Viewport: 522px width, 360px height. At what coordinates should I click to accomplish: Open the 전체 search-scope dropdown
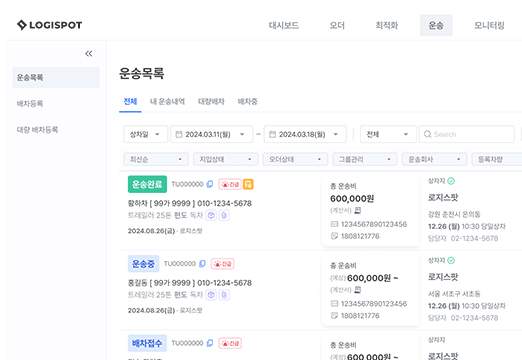point(388,134)
